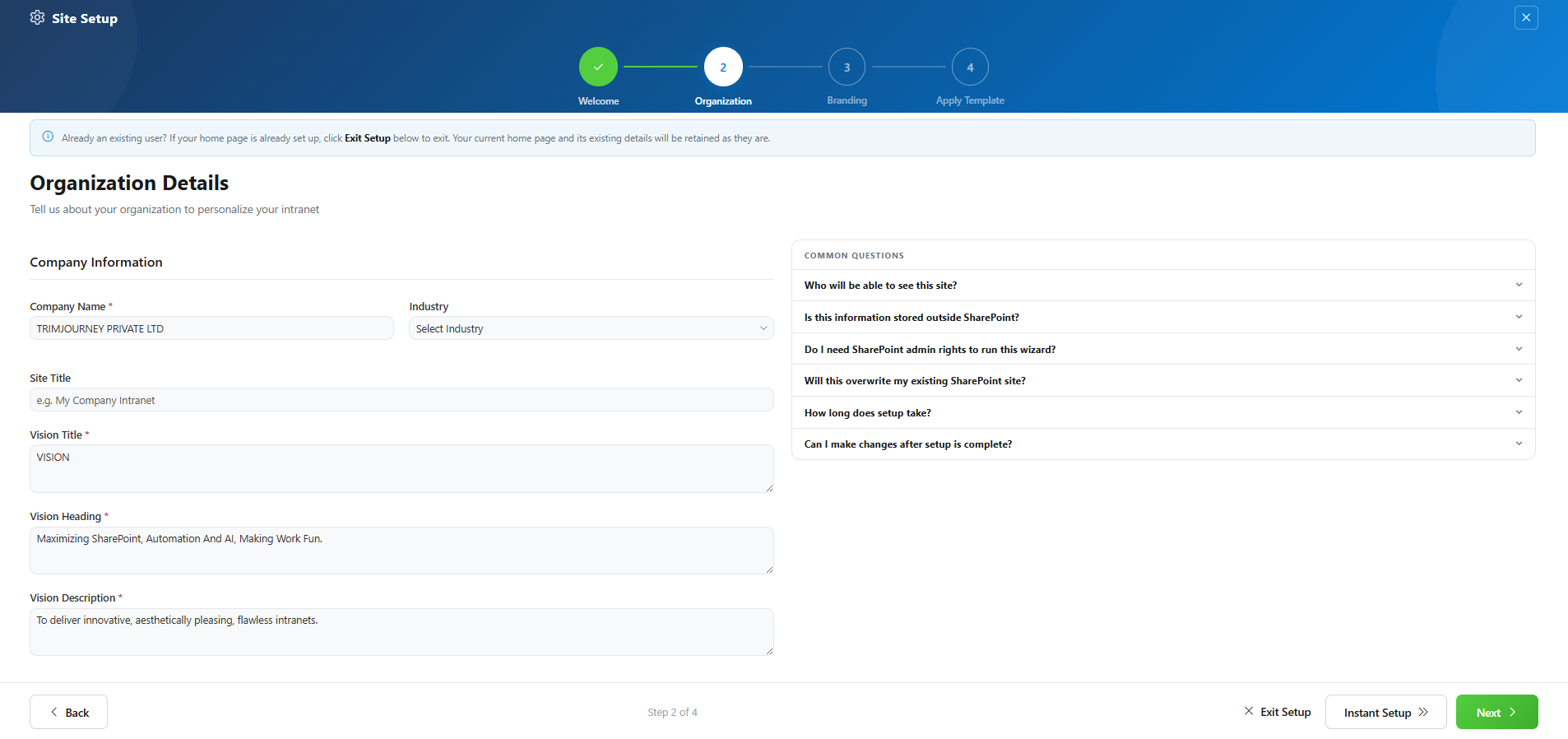The height and width of the screenshot is (739, 1568).
Task: Click the Site Title input field
Action: pyautogui.click(x=401, y=400)
